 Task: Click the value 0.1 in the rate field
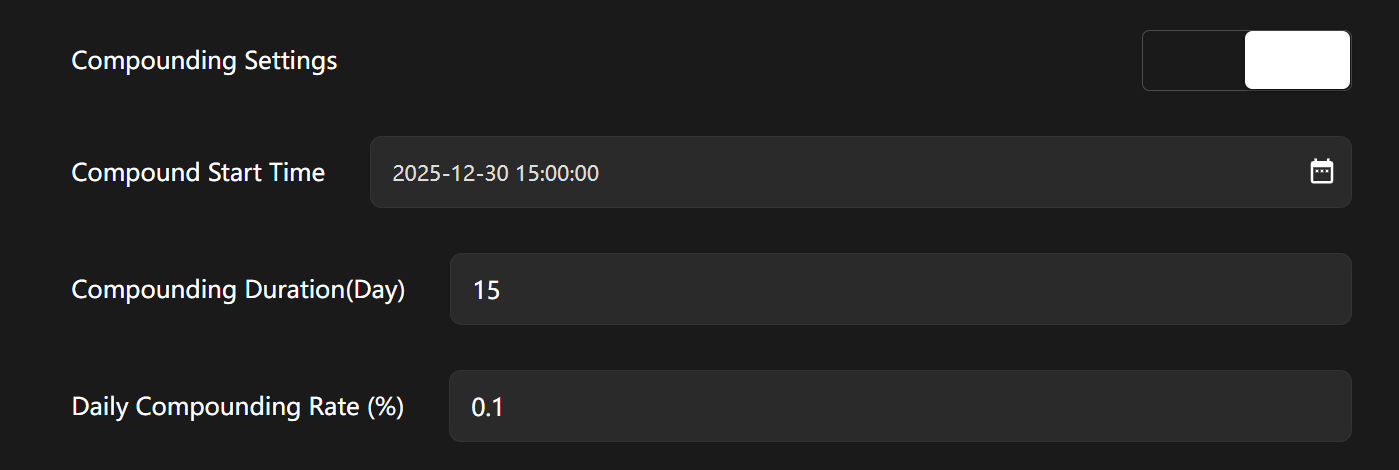[487, 407]
